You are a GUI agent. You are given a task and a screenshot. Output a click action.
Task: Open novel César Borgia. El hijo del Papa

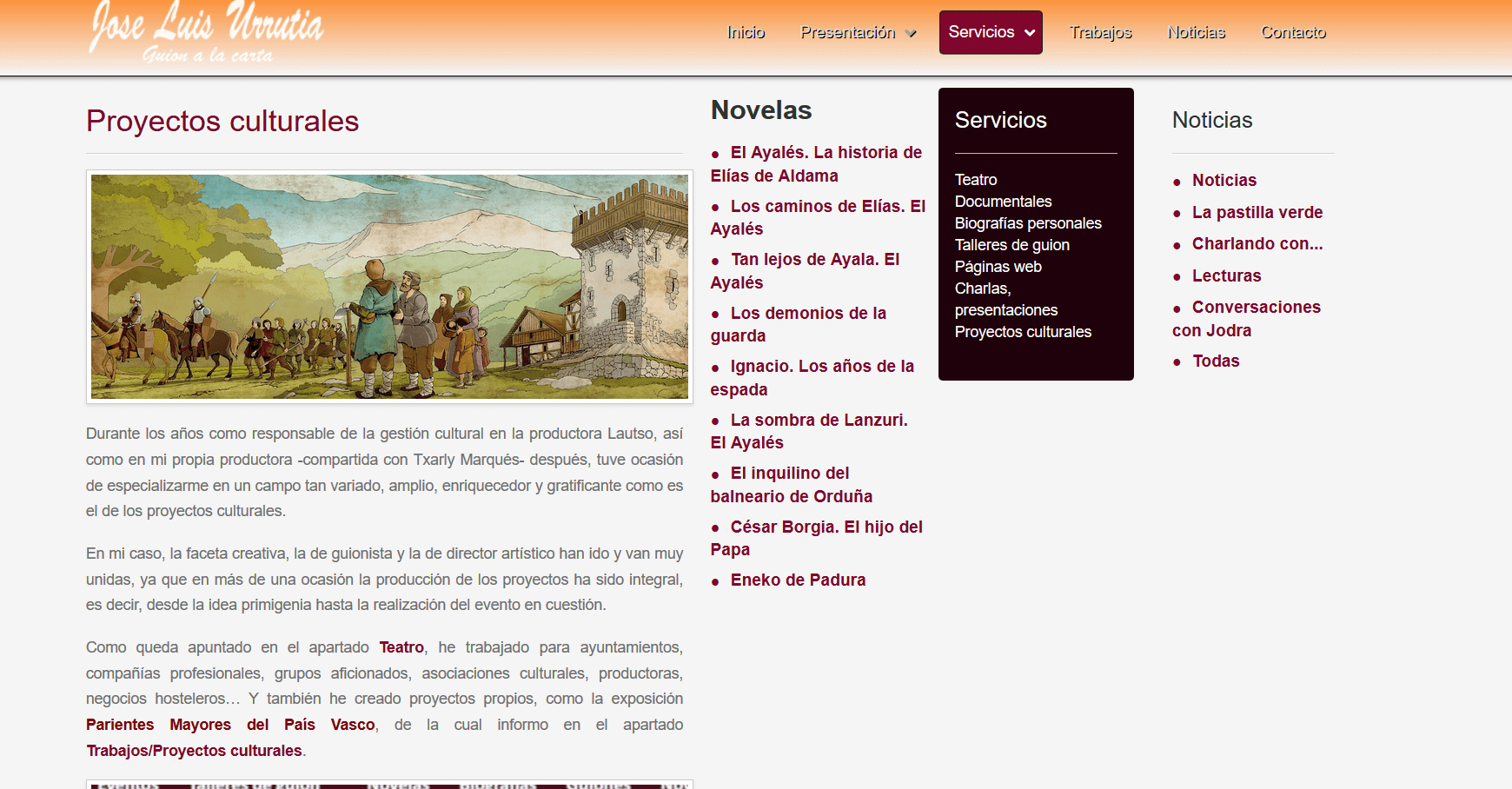[816, 538]
